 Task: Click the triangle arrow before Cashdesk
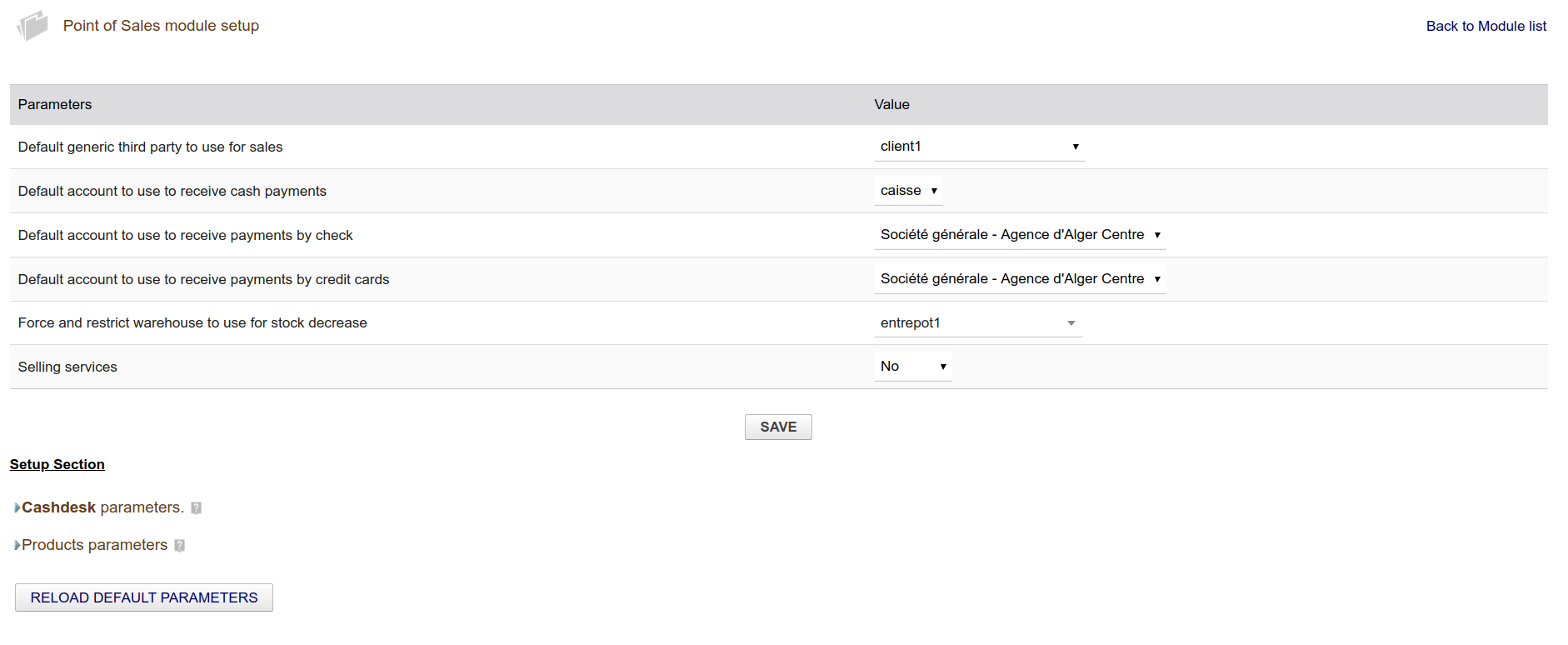[x=17, y=508]
